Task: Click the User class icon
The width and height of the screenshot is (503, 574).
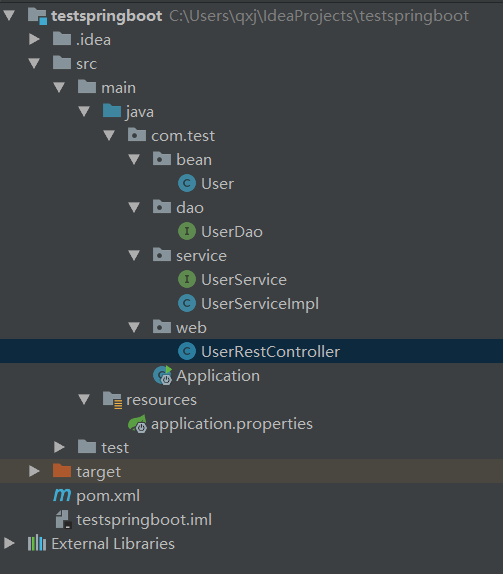Action: click(187, 183)
